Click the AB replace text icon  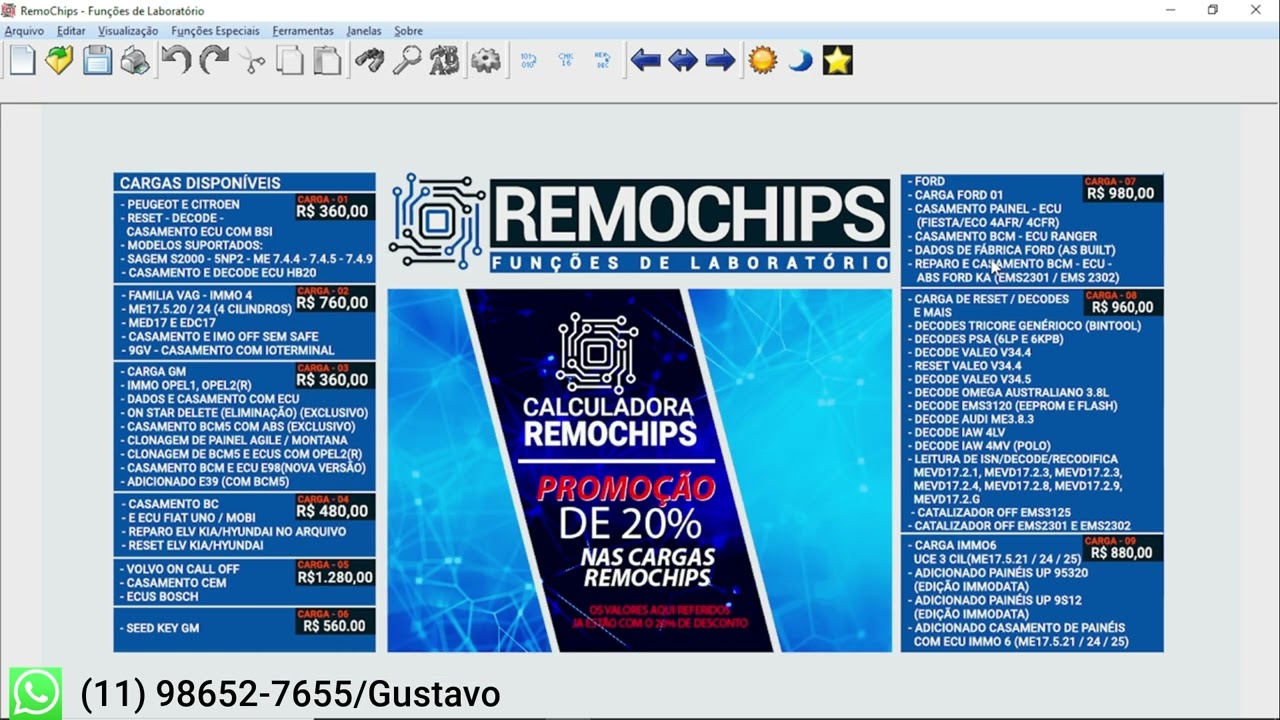click(444, 61)
